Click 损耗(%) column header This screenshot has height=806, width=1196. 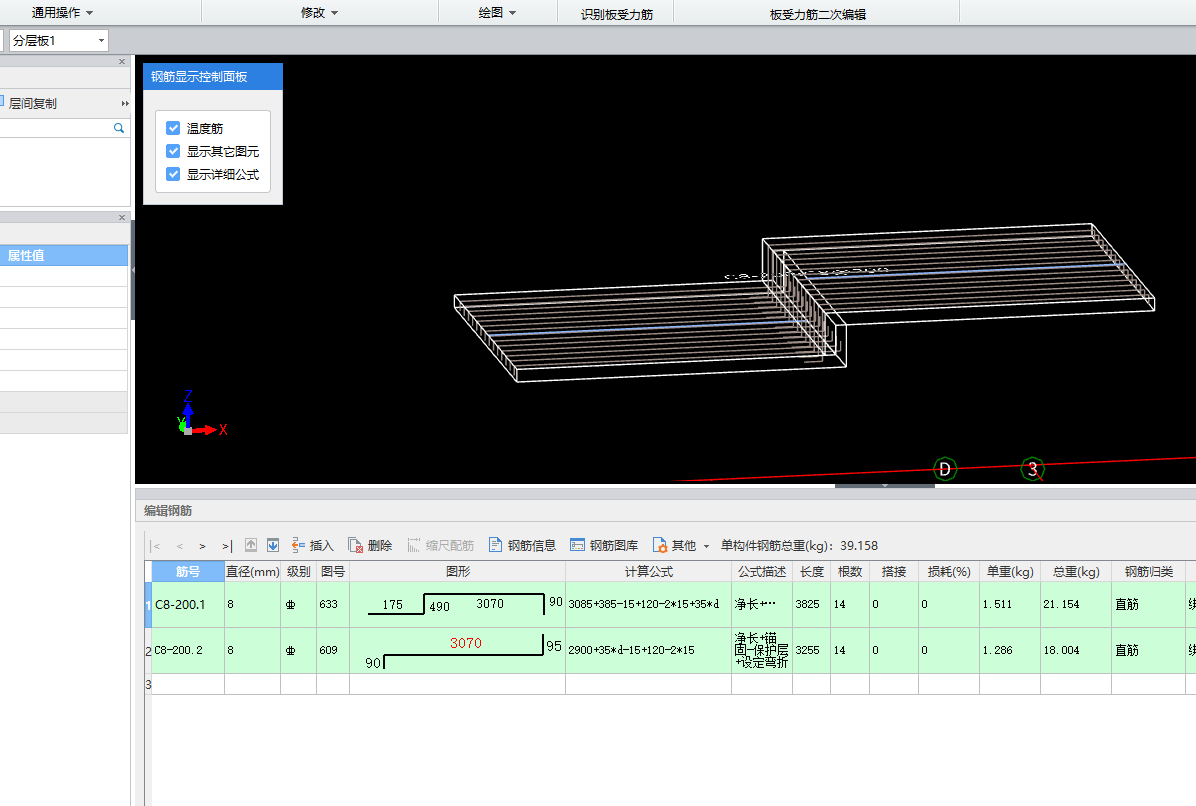pos(949,571)
